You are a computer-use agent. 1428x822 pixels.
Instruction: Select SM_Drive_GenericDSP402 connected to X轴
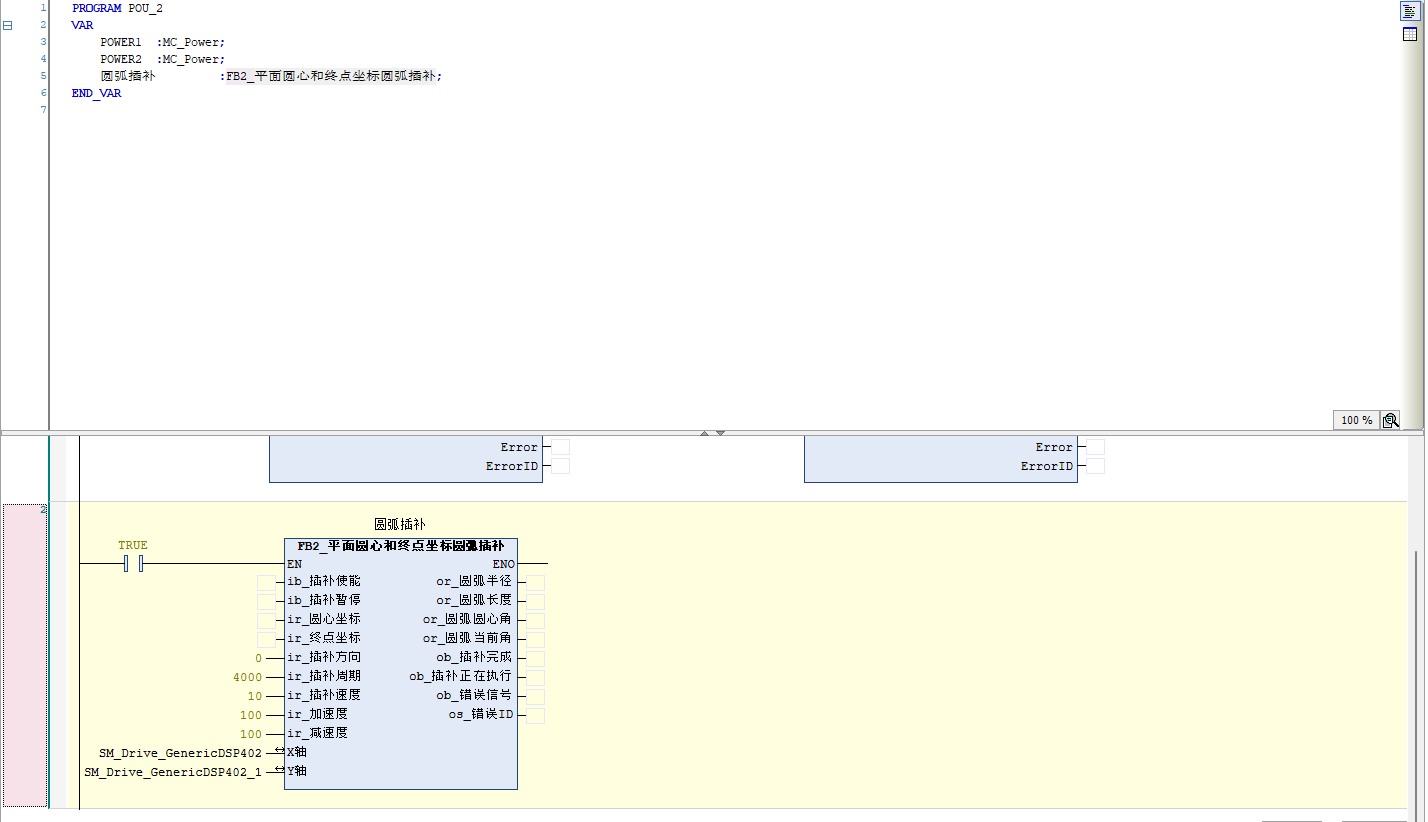(x=180, y=753)
